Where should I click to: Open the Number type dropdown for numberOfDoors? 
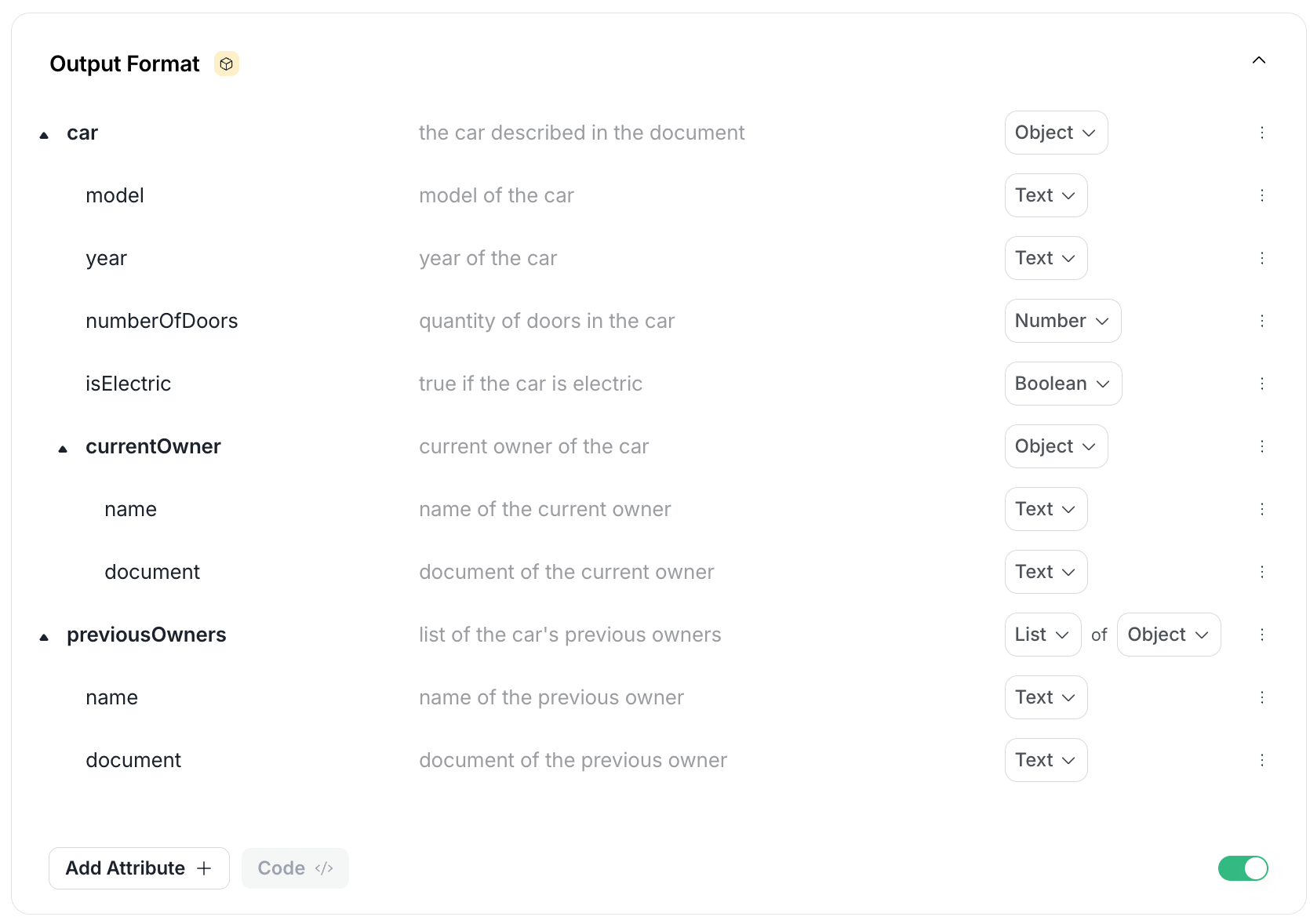[x=1062, y=321]
